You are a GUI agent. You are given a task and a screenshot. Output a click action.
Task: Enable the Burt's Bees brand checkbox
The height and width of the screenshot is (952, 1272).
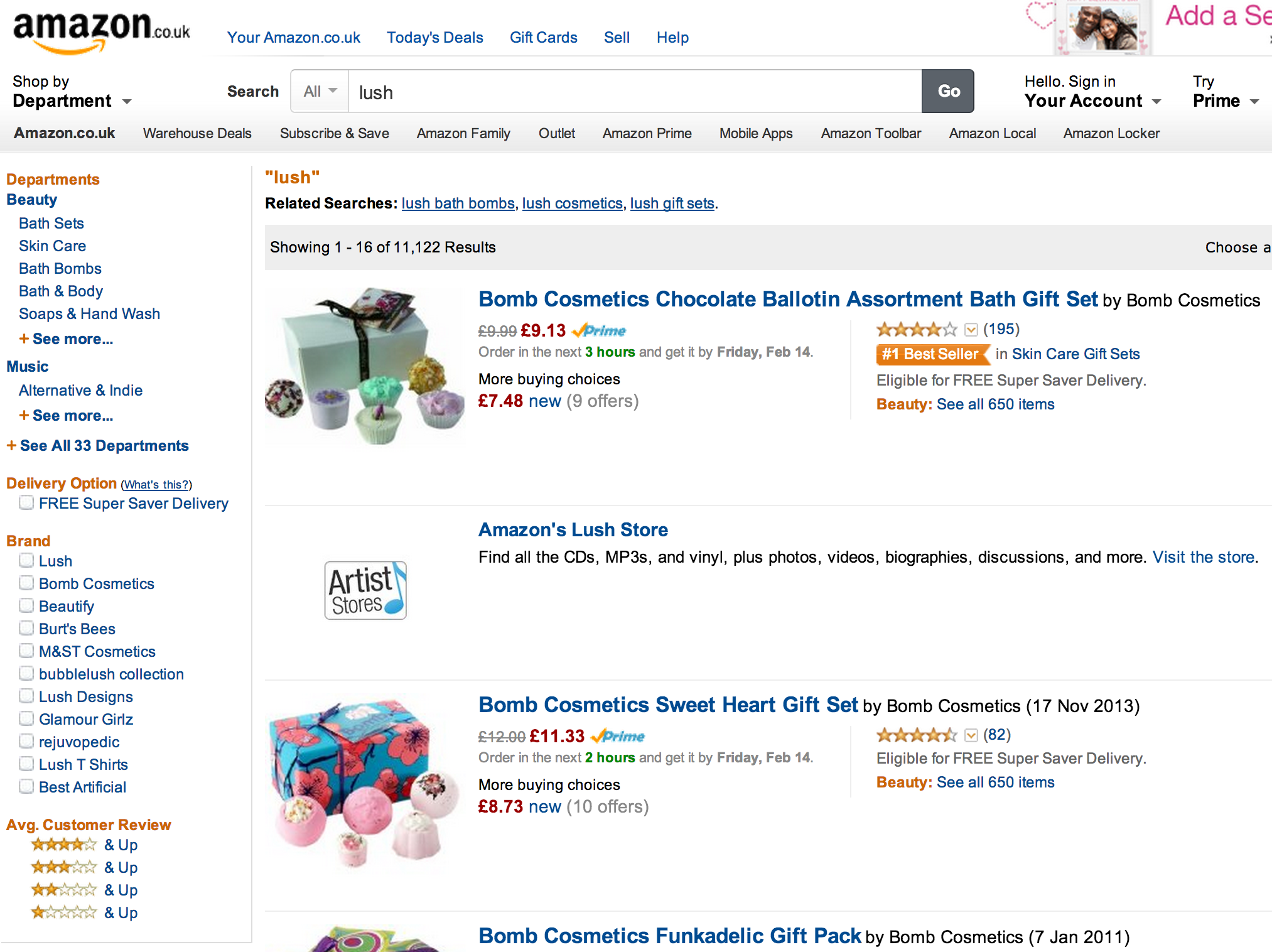[26, 629]
